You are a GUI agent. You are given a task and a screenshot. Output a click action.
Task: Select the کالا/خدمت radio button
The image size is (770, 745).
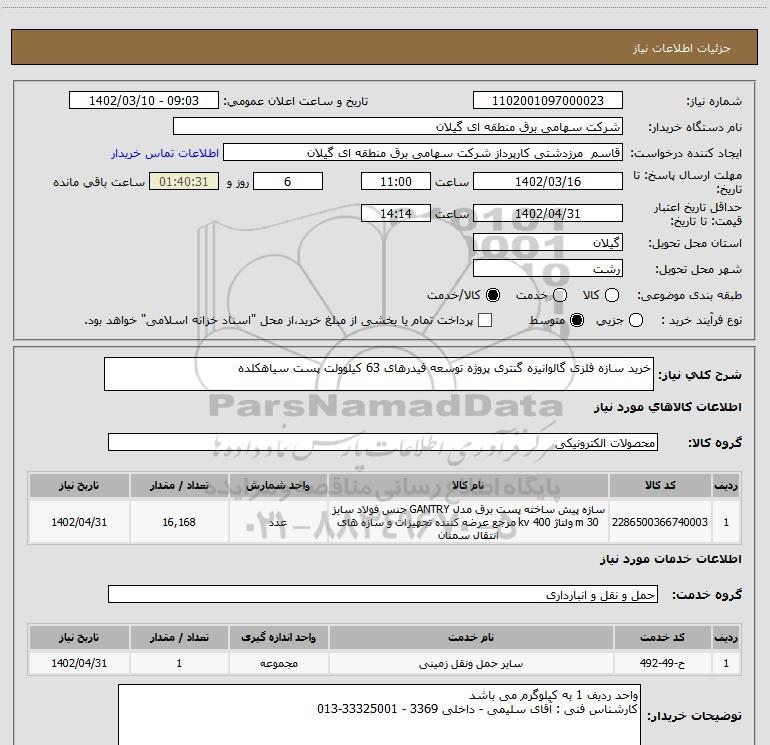point(493,295)
